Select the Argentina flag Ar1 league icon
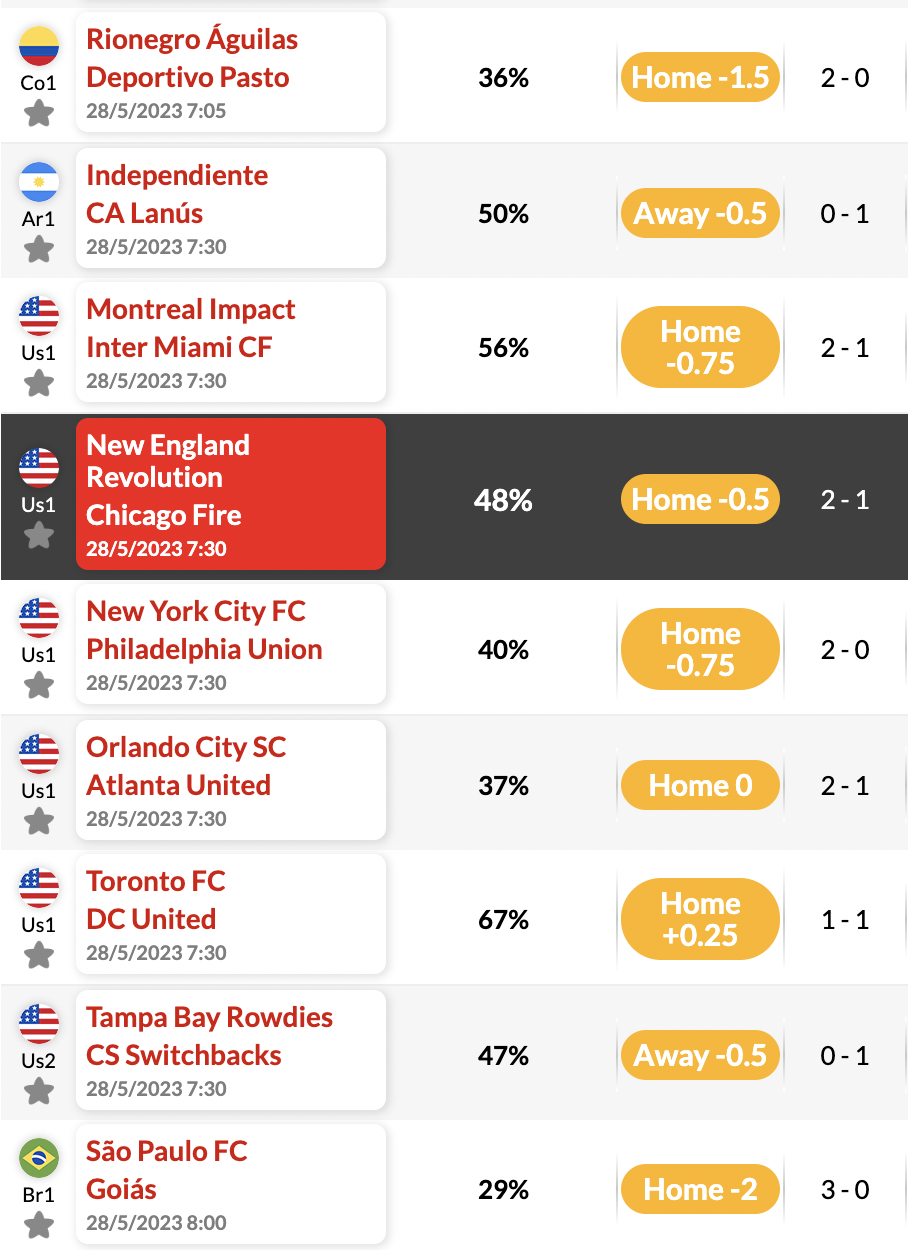 [x=39, y=182]
